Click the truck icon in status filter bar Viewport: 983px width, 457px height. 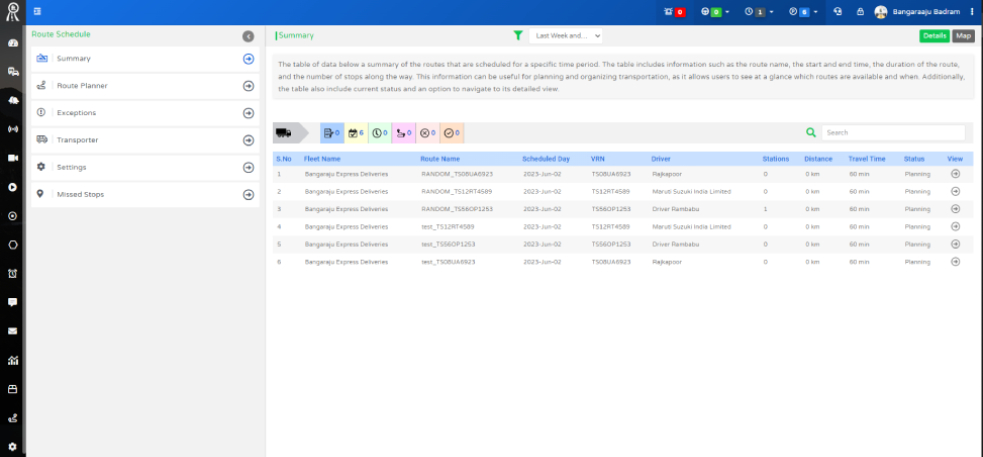pos(283,132)
